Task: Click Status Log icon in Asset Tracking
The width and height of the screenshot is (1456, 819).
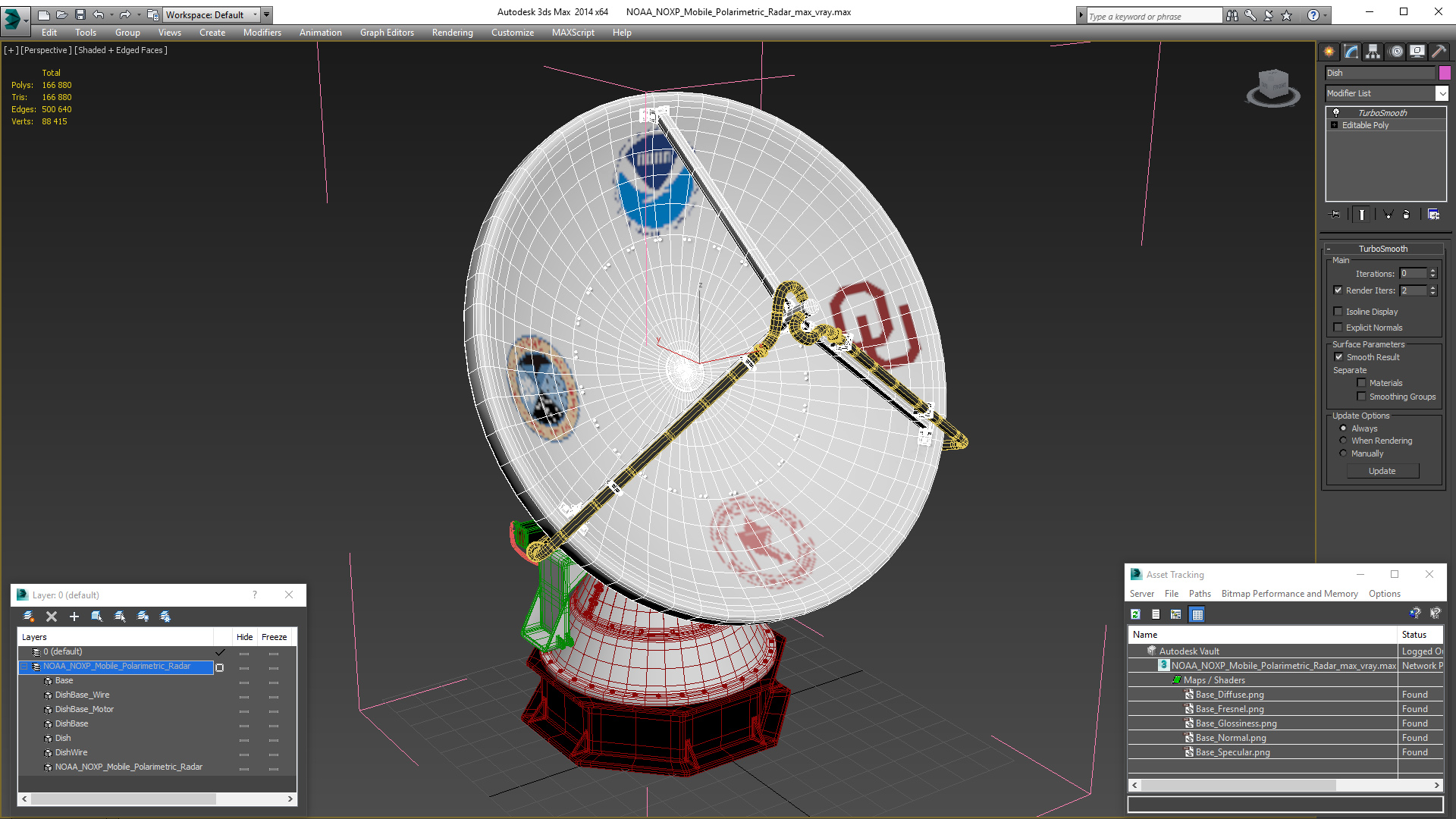Action: point(1156,614)
